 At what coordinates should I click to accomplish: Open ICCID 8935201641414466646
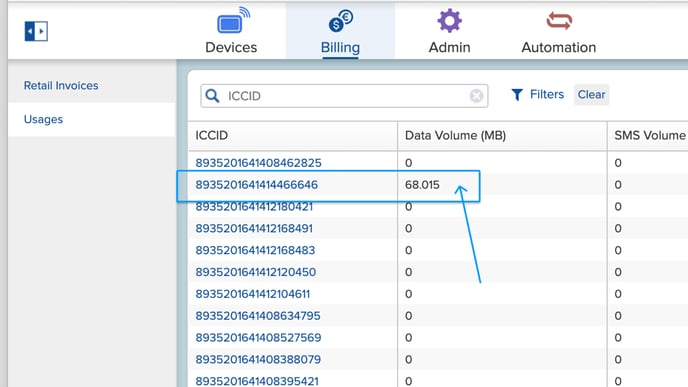coord(257,185)
